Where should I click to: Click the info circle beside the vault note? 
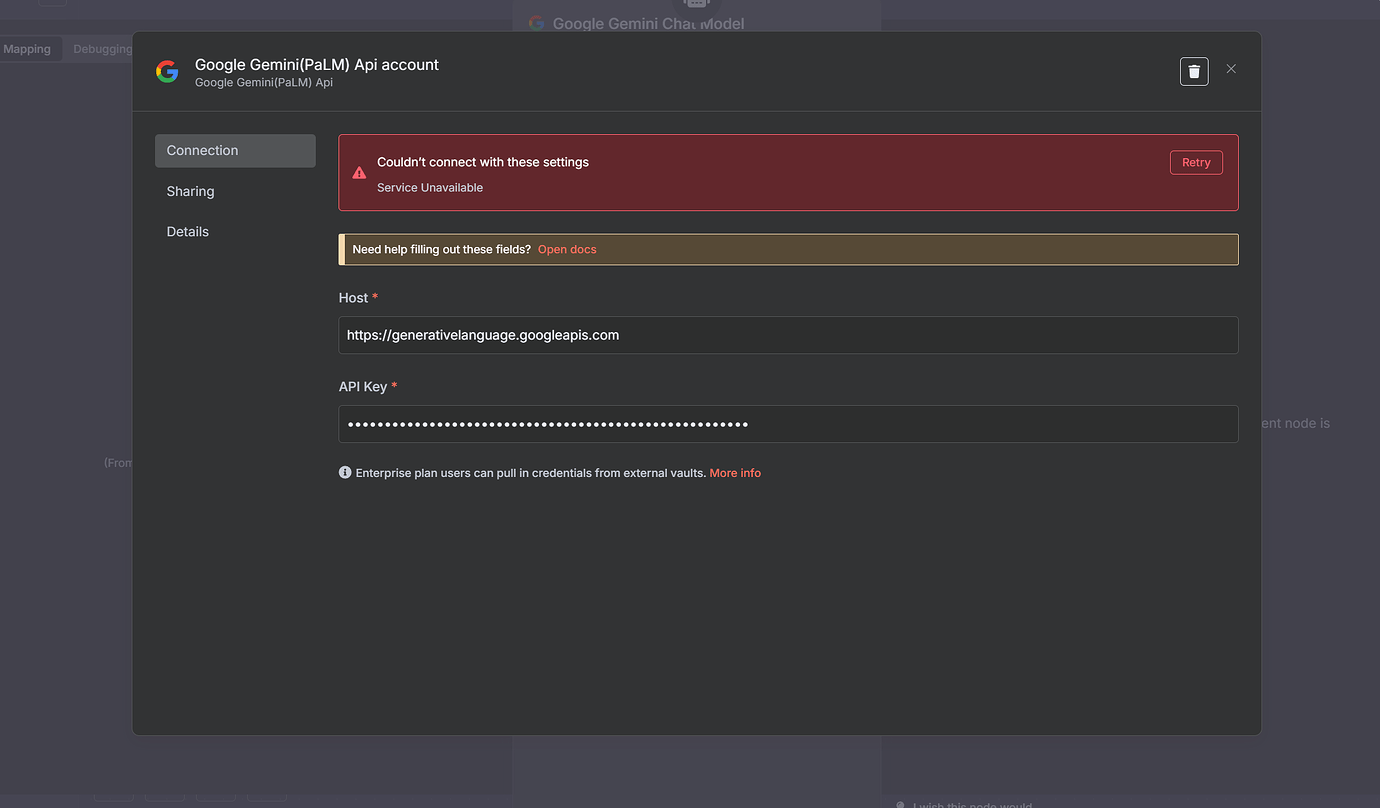point(345,472)
